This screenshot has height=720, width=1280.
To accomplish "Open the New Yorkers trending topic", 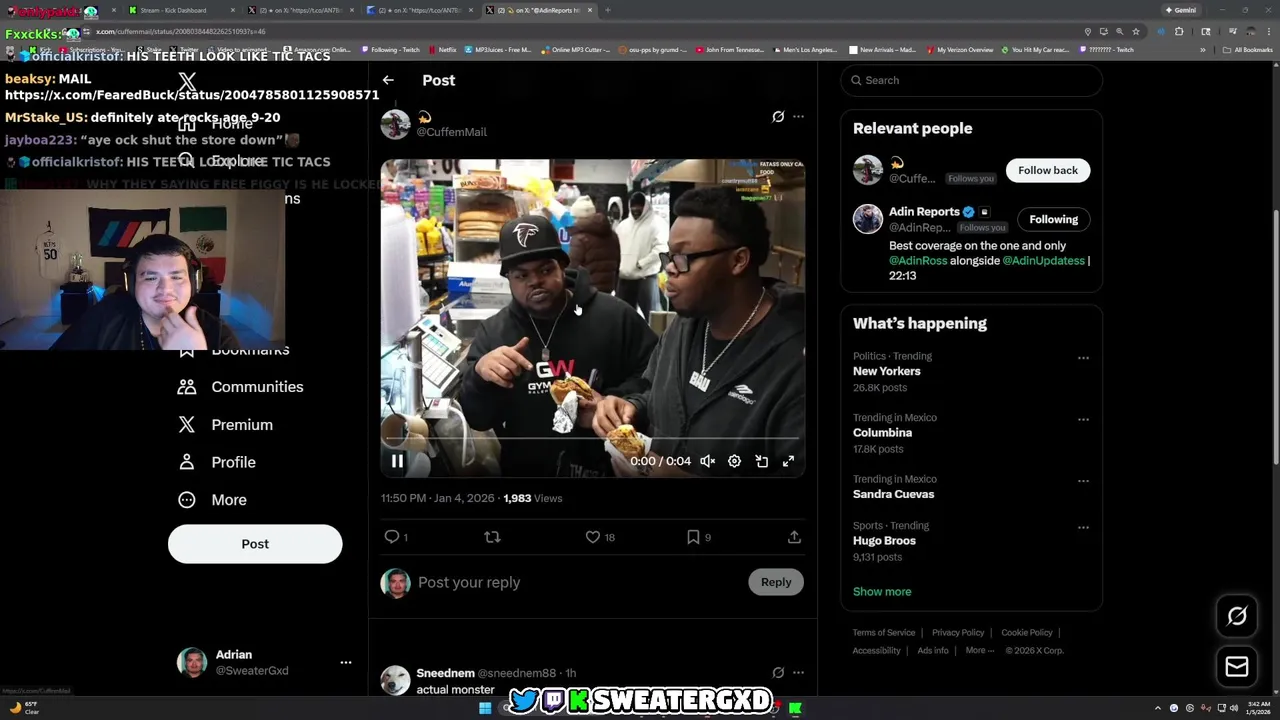I will click(887, 371).
